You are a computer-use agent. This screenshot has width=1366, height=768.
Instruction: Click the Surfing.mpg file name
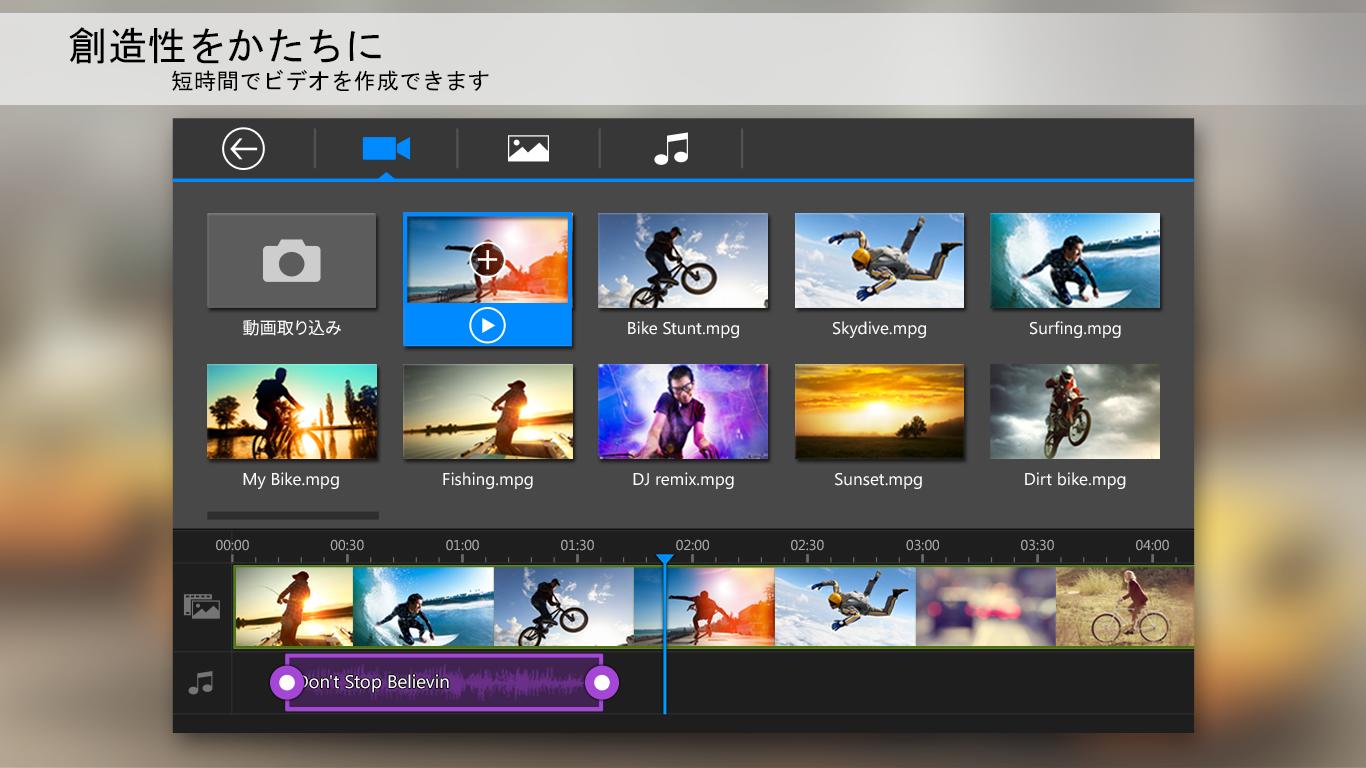coord(1075,329)
